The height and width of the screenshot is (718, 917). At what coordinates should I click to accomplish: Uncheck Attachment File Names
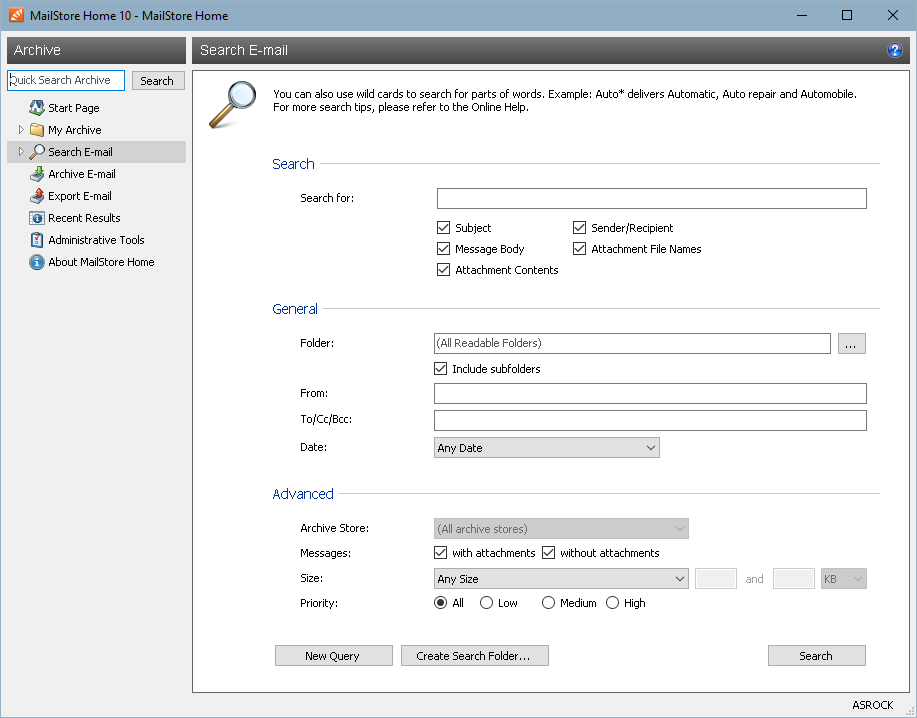[x=579, y=248]
